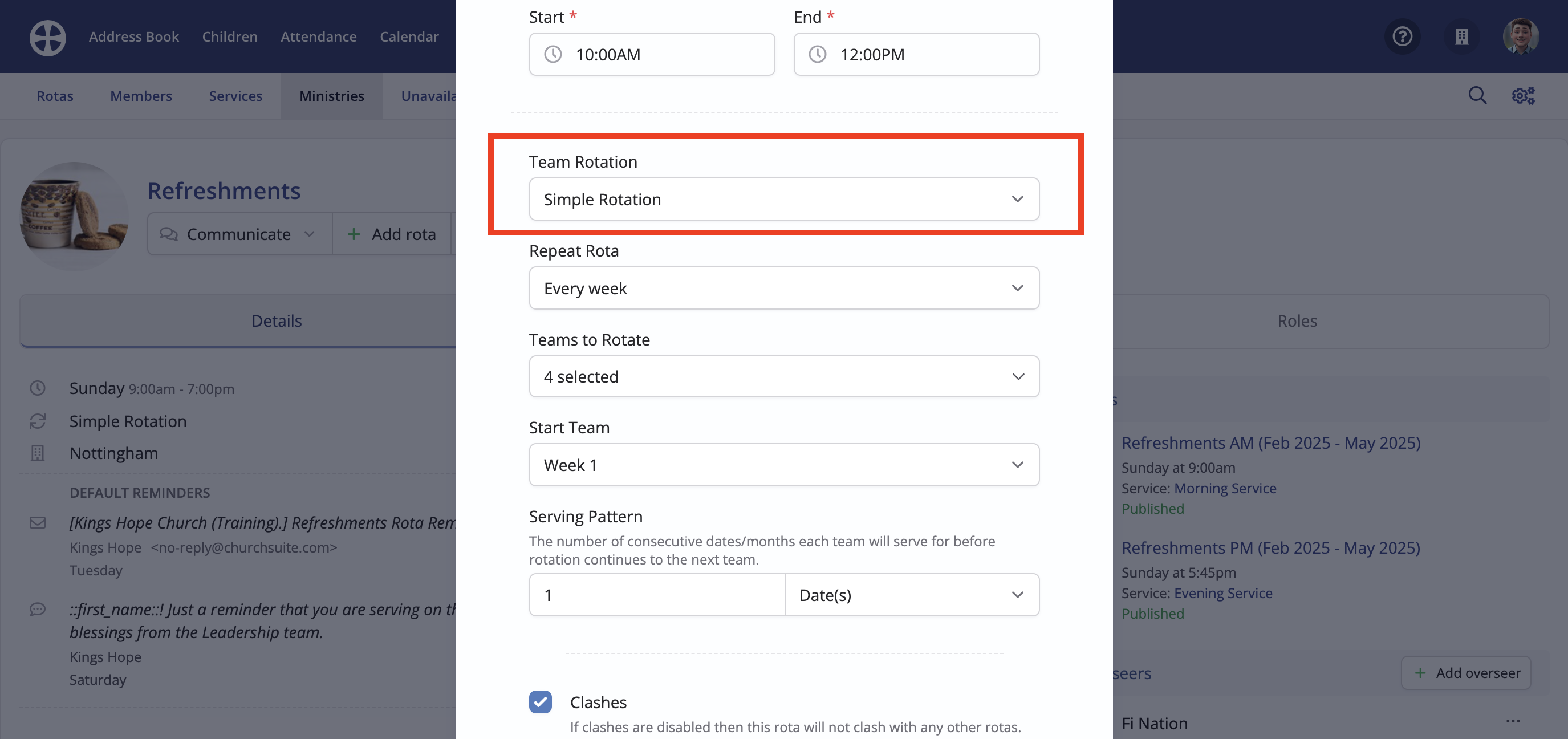Click the ChurchSuite logo icon

(x=47, y=37)
